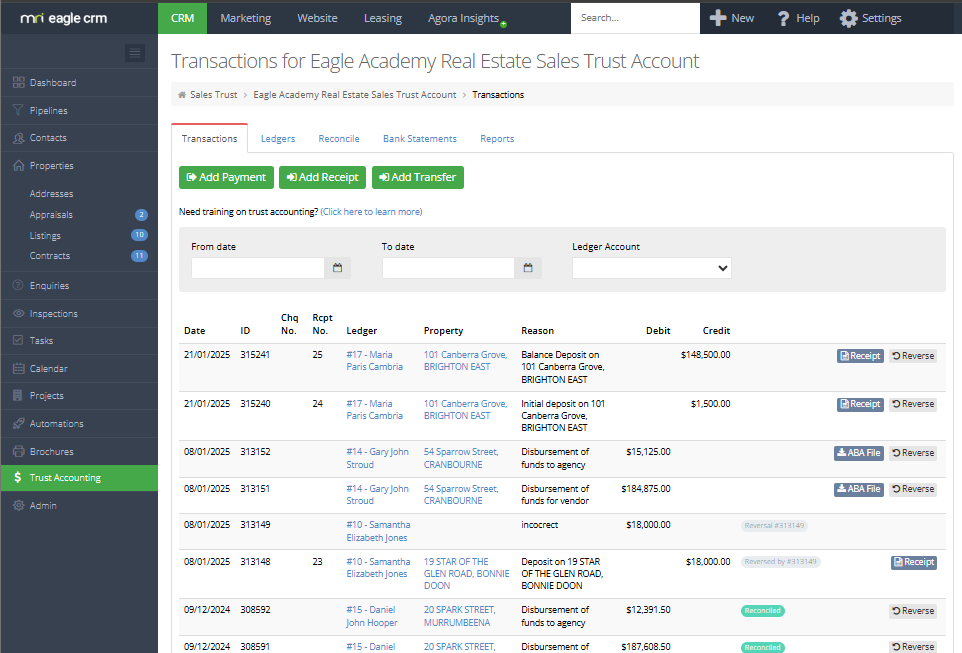Reverse transaction 315240
The width and height of the screenshot is (962, 653).
(x=913, y=404)
